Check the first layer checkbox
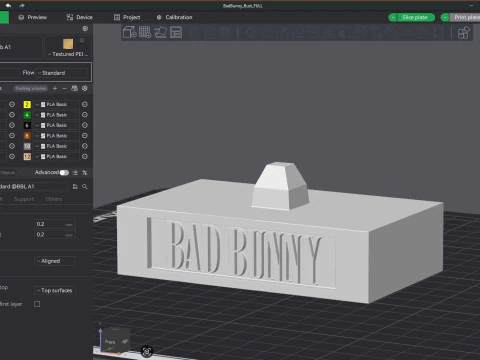 pos(37,304)
